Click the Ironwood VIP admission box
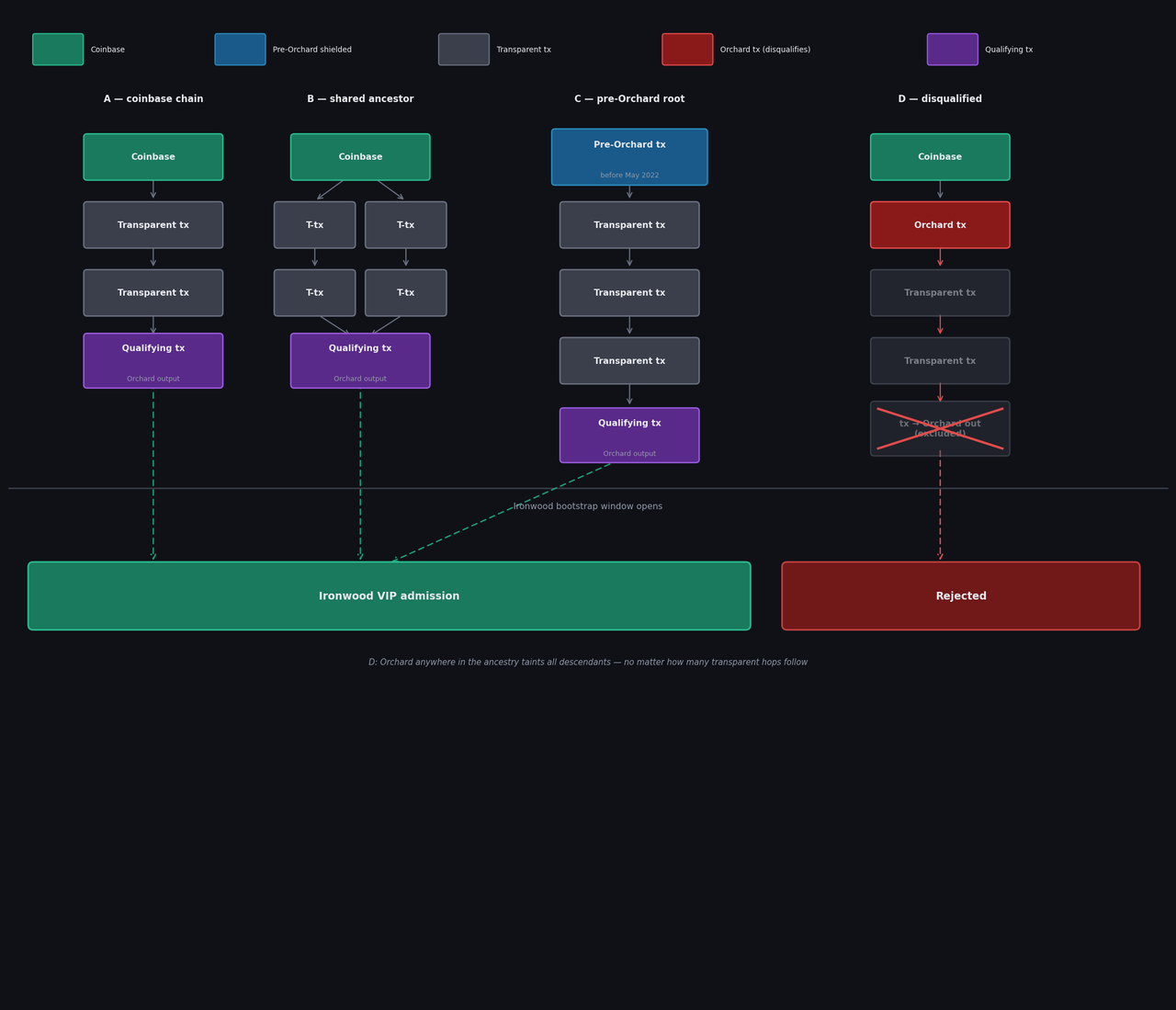 pyautogui.click(x=390, y=596)
